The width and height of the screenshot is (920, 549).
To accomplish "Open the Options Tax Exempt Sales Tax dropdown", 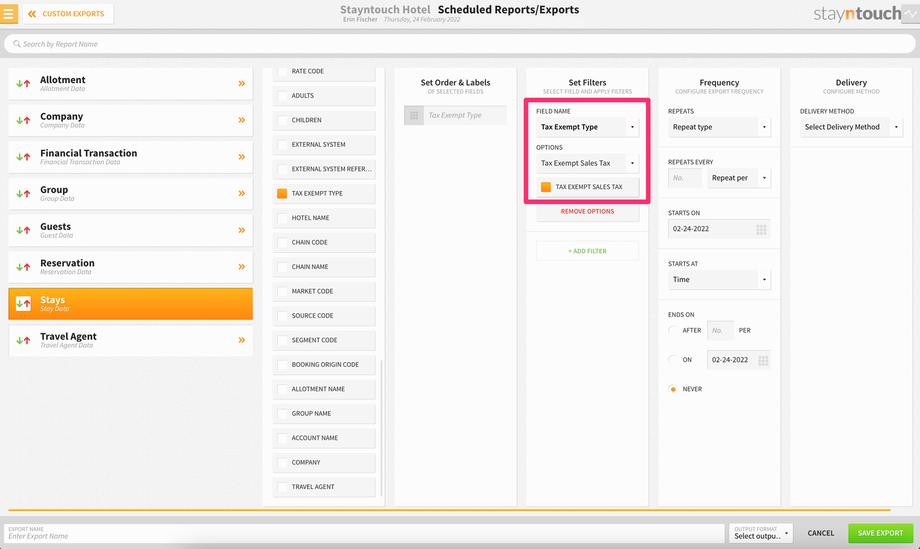I will pyautogui.click(x=587, y=164).
